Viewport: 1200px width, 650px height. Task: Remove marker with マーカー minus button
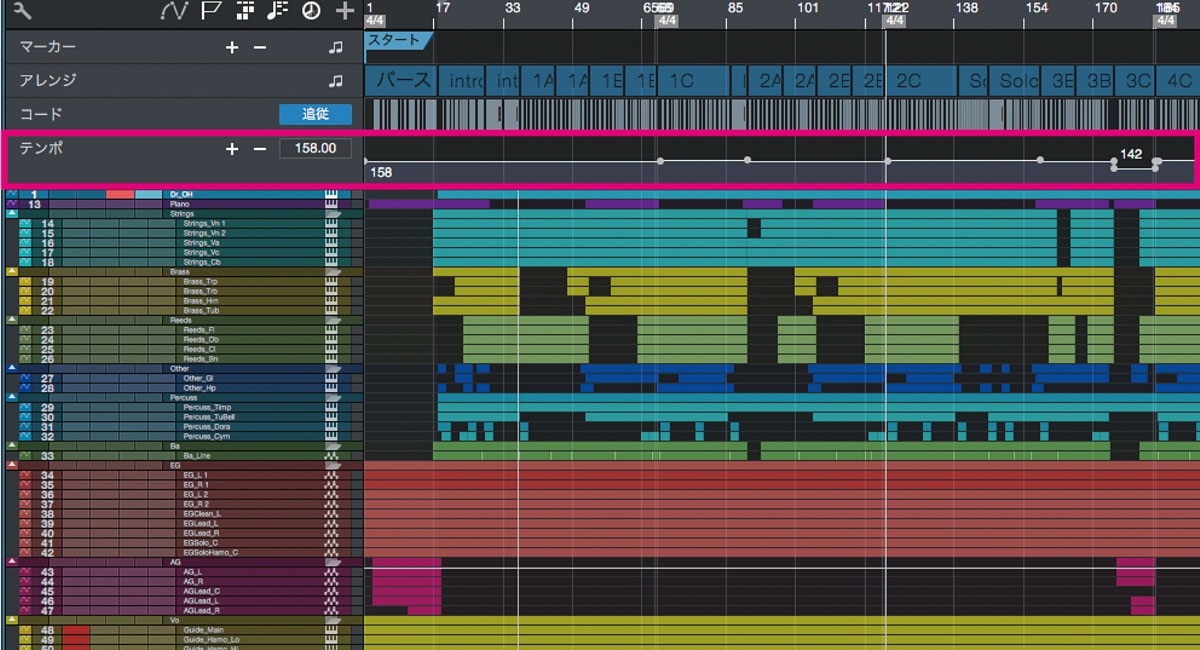tap(259, 47)
